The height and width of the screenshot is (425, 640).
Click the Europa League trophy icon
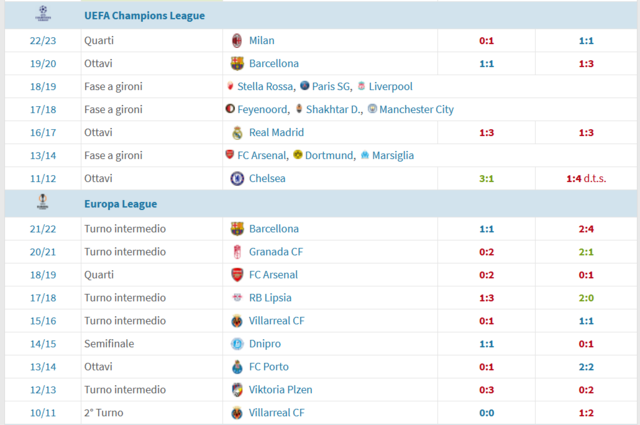[42, 202]
